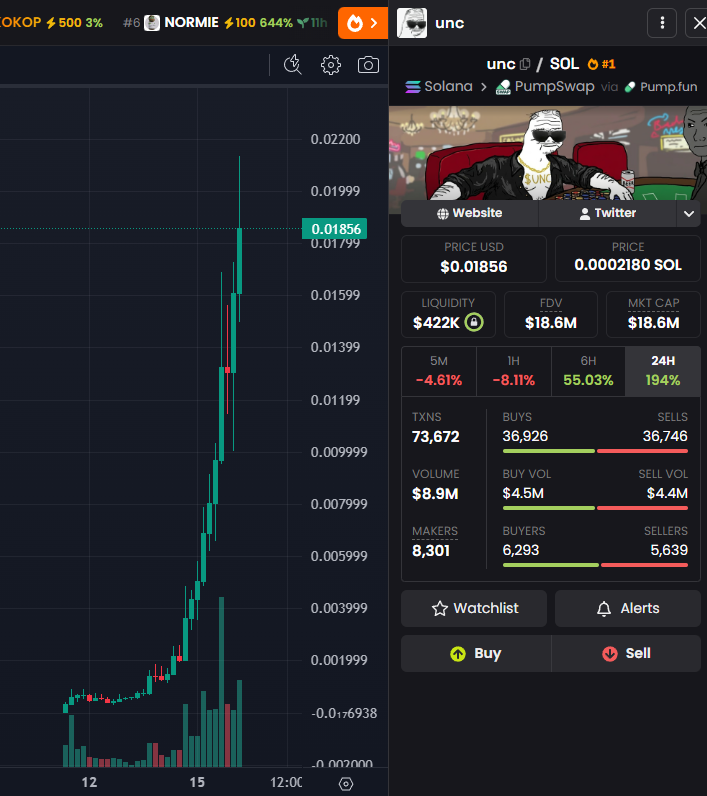Image resolution: width=707 pixels, height=796 pixels.
Task: Switch to the 6H stats tab
Action: click(x=587, y=370)
